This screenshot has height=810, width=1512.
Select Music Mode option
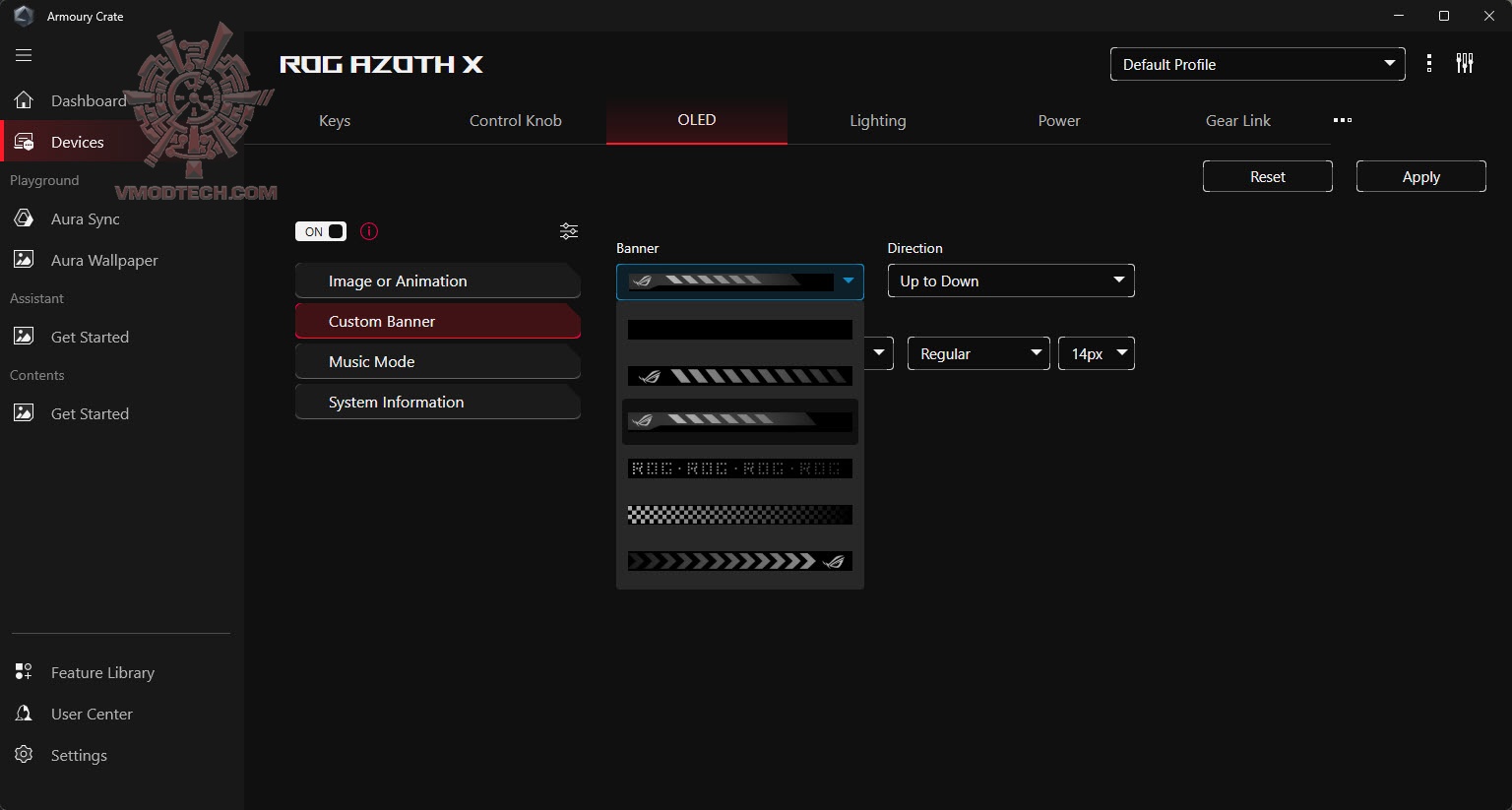pos(438,361)
